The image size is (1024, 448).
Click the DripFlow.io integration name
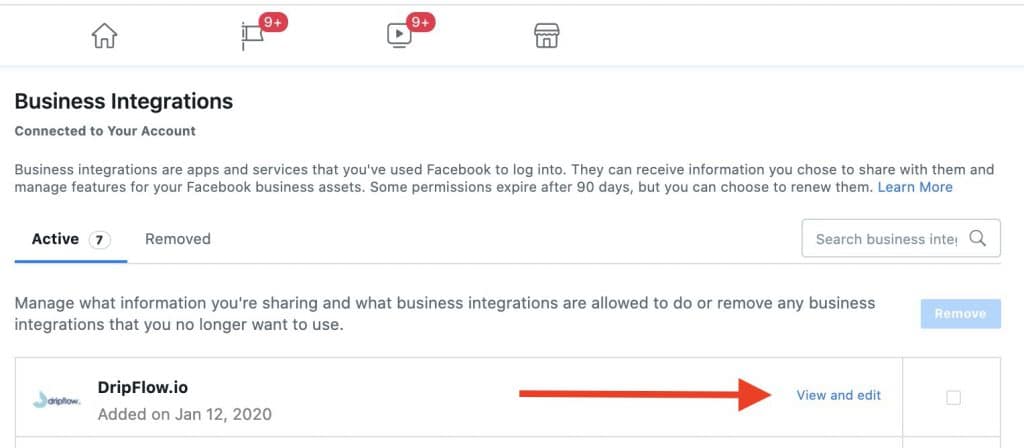(x=143, y=387)
